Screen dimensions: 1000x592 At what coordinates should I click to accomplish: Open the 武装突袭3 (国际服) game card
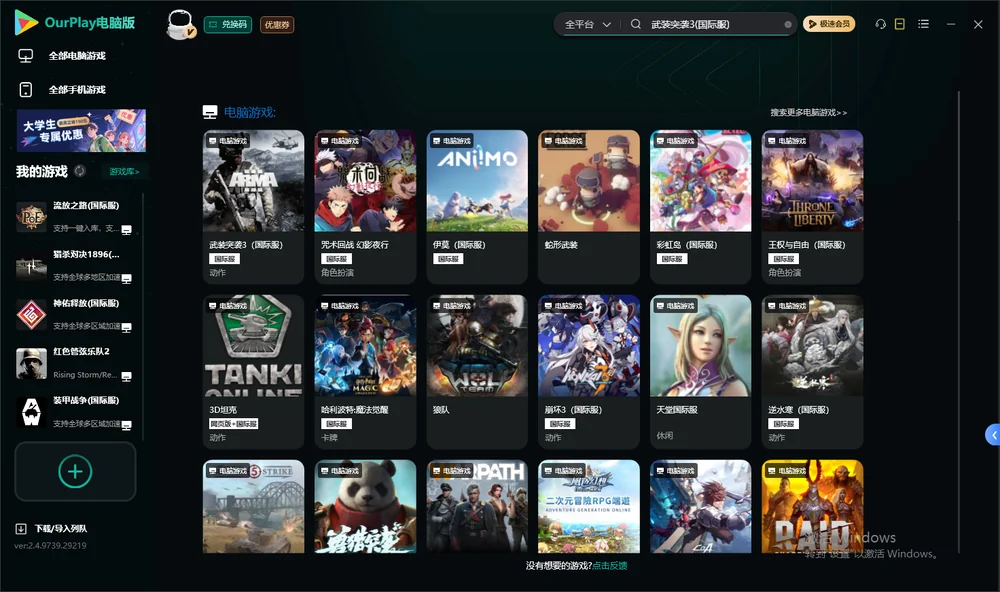pyautogui.click(x=253, y=207)
